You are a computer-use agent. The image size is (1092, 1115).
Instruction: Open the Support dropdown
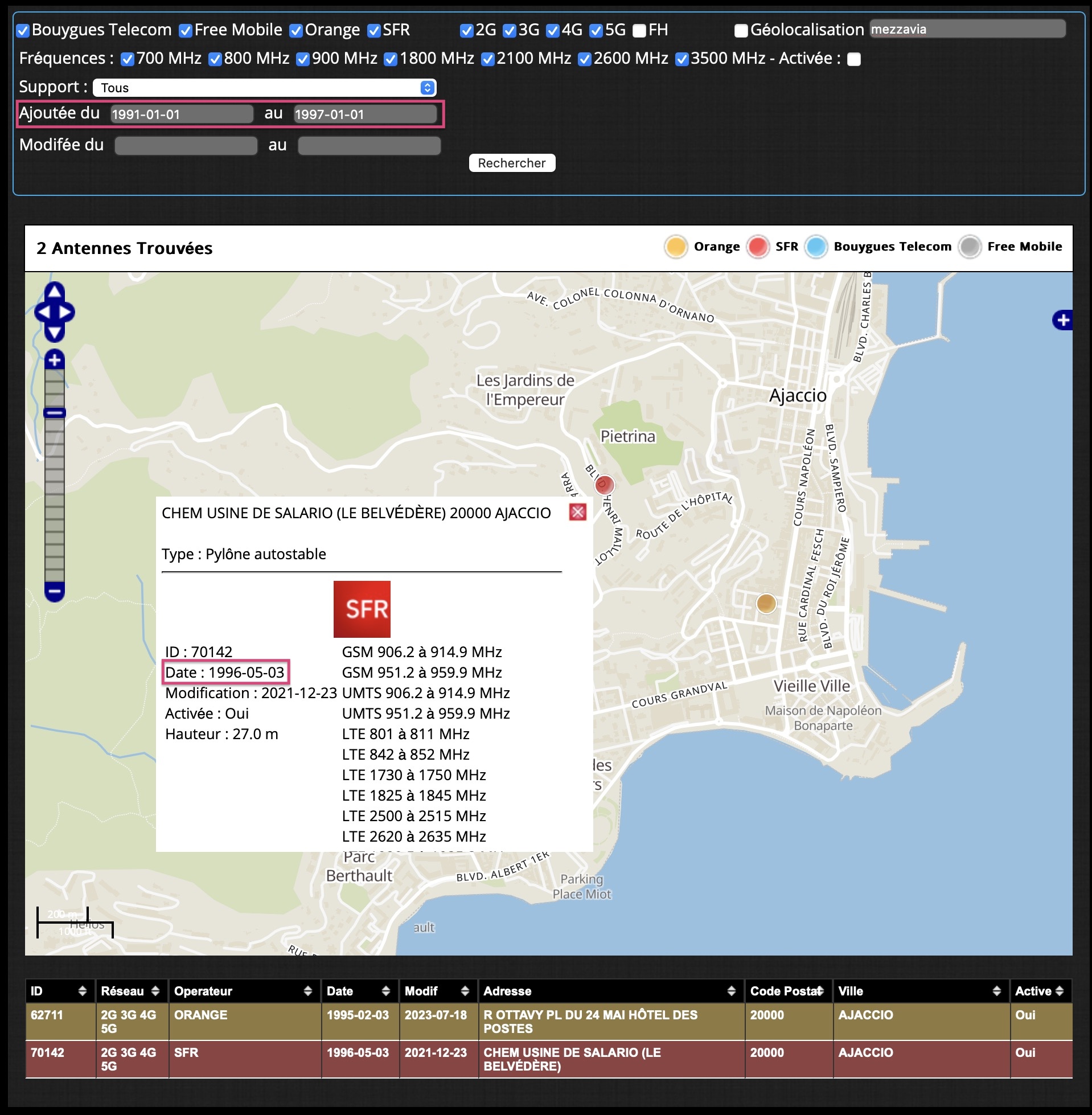pyautogui.click(x=264, y=88)
